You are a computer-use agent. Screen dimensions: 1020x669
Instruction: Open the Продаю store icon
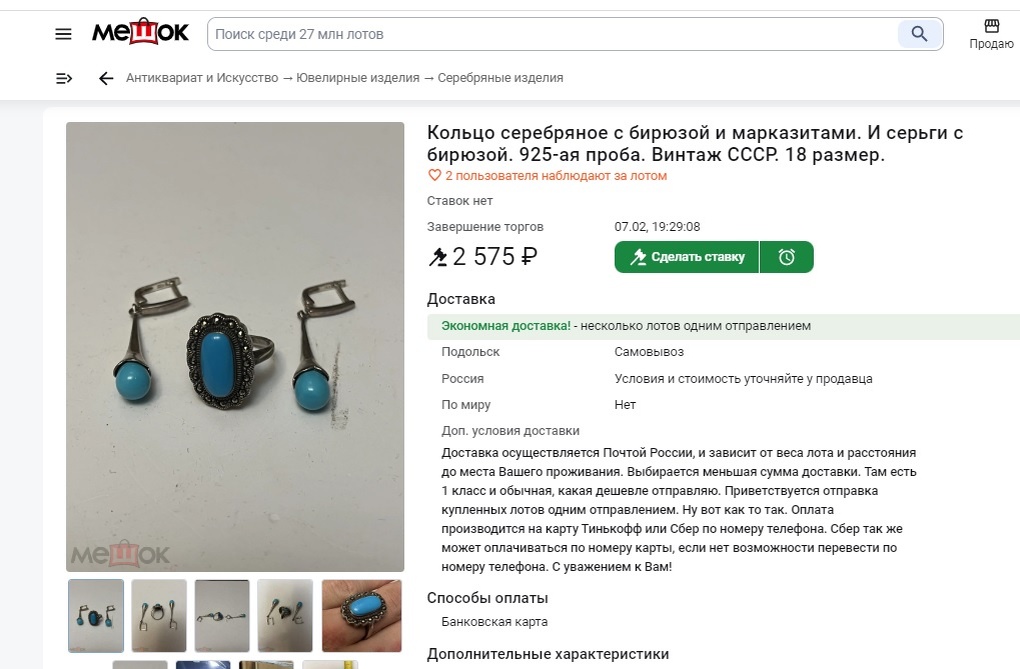(991, 34)
